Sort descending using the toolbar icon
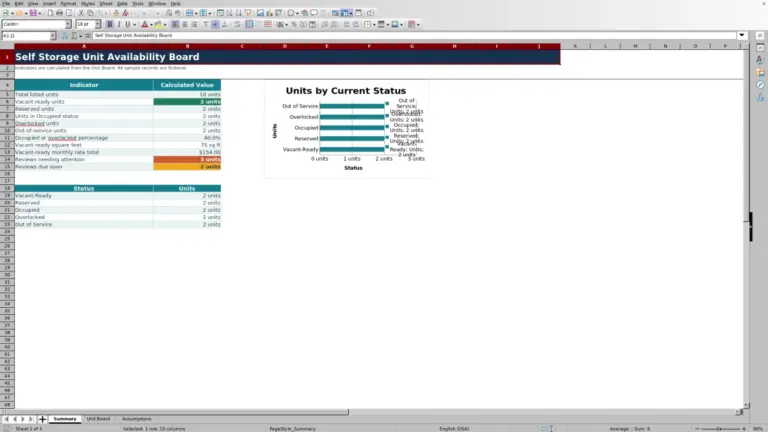 [239, 13]
